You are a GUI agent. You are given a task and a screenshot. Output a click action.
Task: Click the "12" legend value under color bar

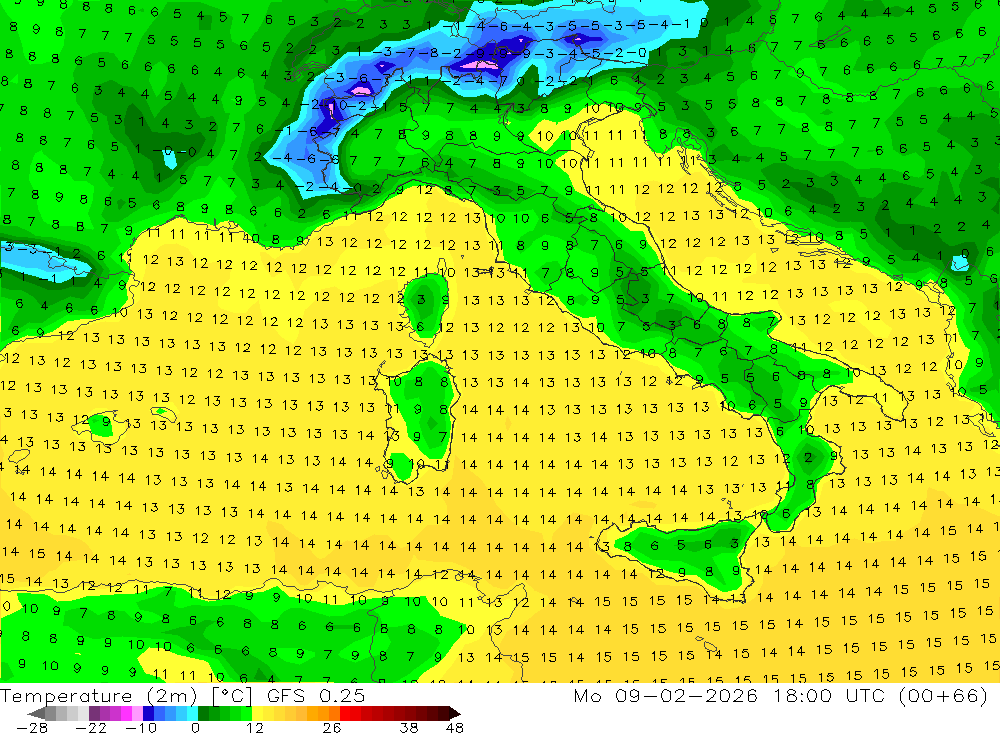(x=254, y=727)
